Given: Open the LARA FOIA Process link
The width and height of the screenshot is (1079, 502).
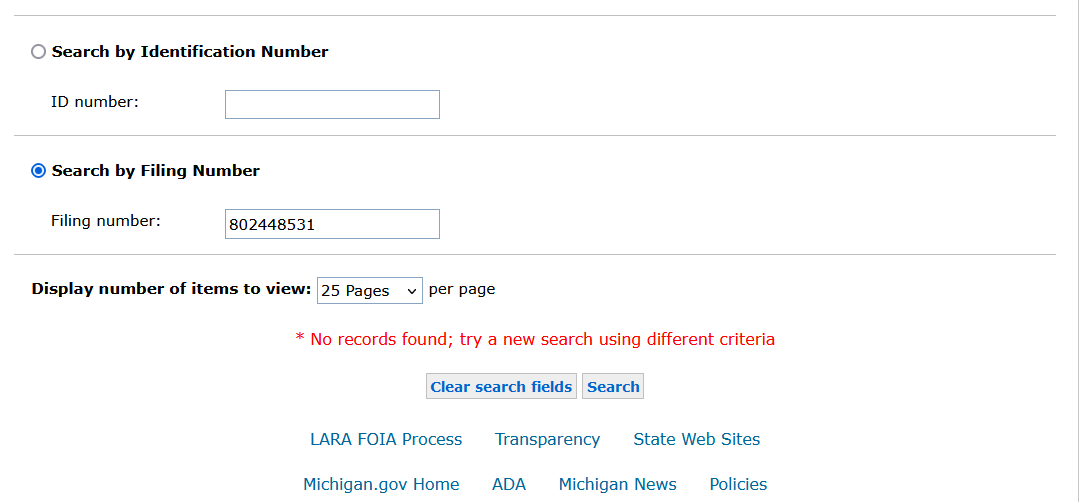Looking at the screenshot, I should 386,439.
